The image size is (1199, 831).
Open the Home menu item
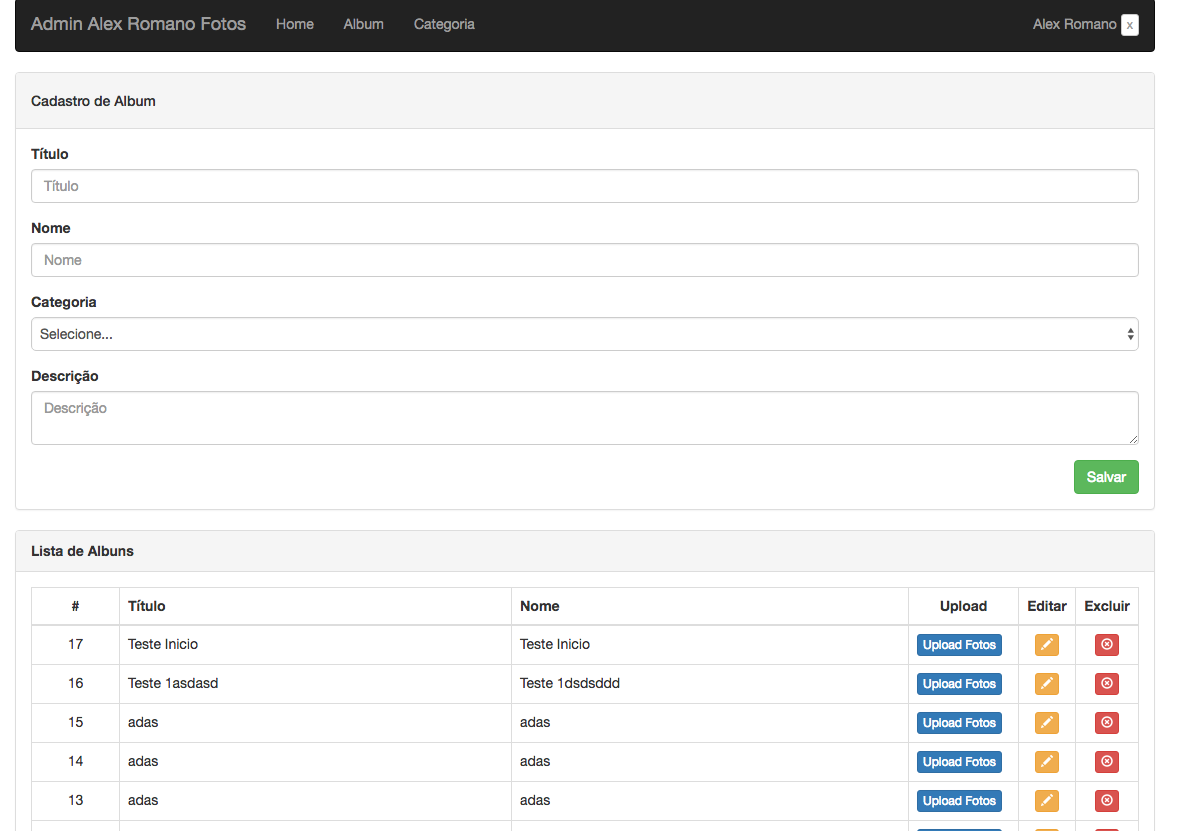(x=294, y=24)
